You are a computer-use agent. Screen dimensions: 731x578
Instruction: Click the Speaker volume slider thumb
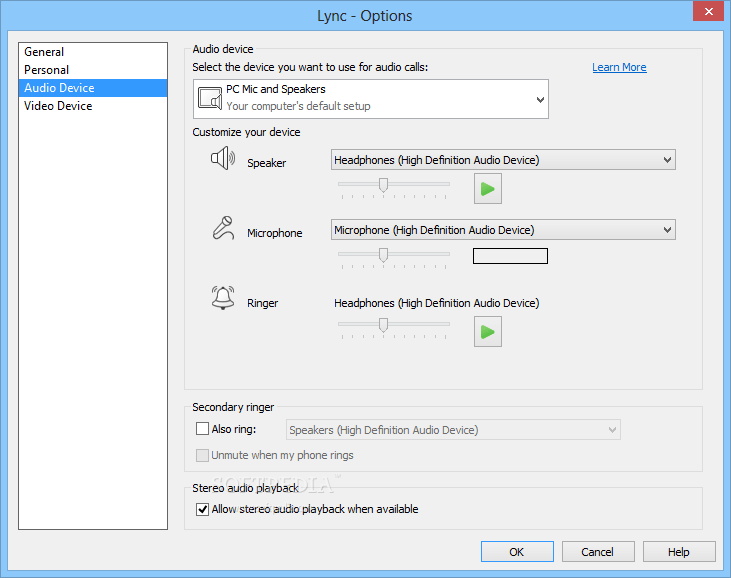pyautogui.click(x=383, y=185)
